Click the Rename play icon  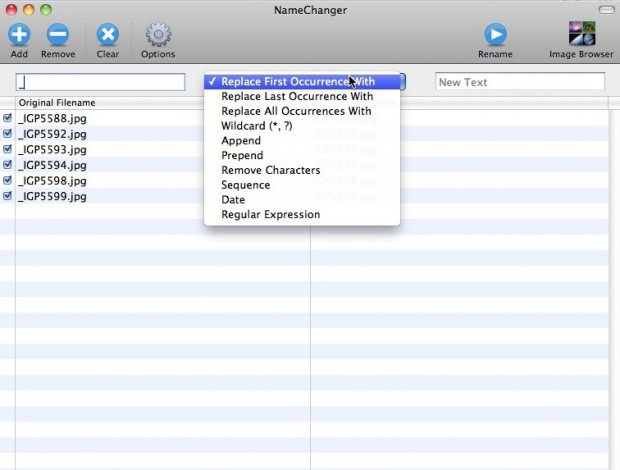[x=495, y=35]
